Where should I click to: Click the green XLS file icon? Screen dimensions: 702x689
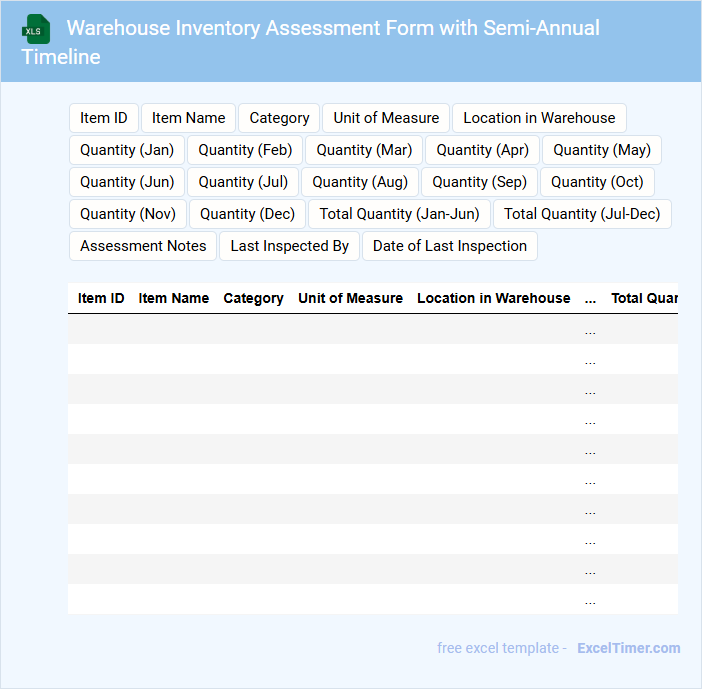coord(36,30)
